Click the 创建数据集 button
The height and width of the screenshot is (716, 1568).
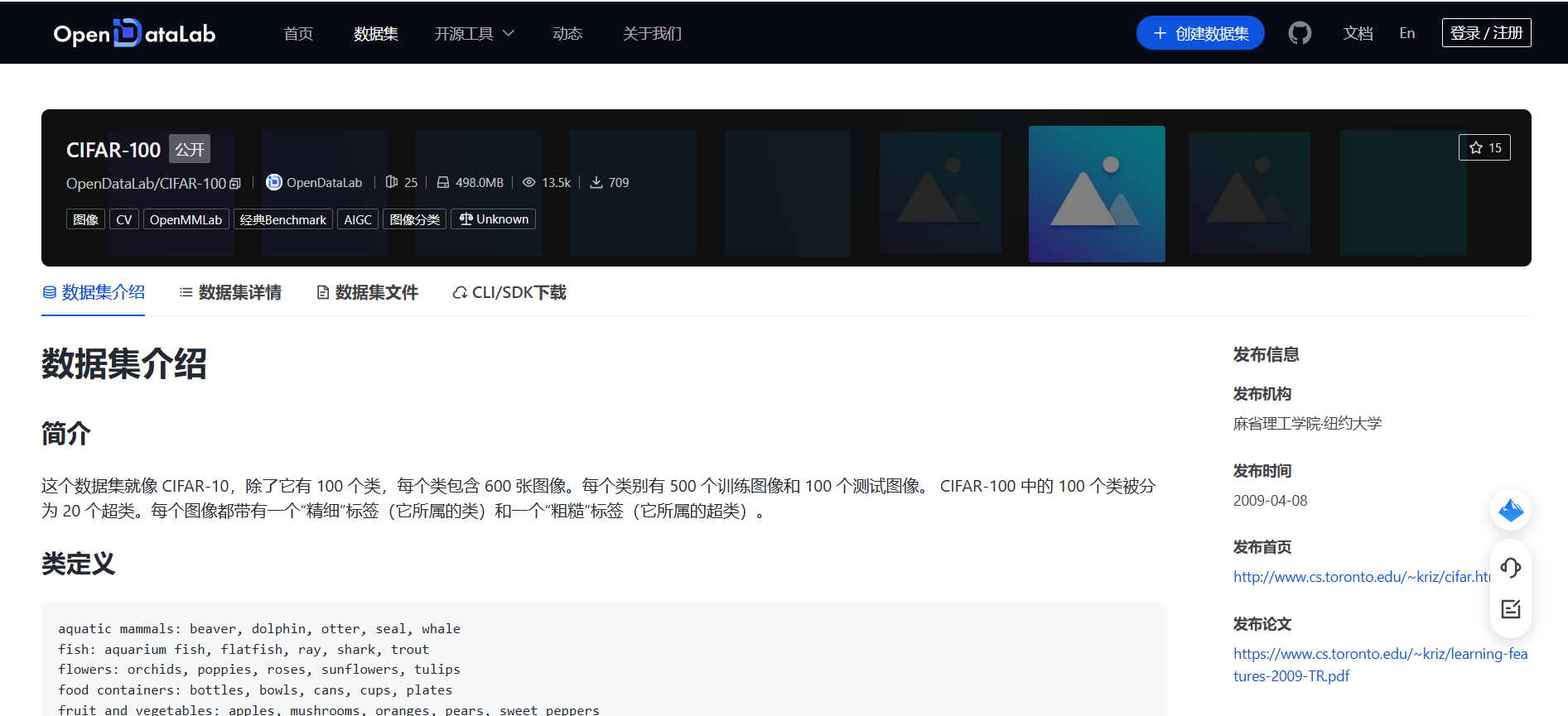(1200, 33)
